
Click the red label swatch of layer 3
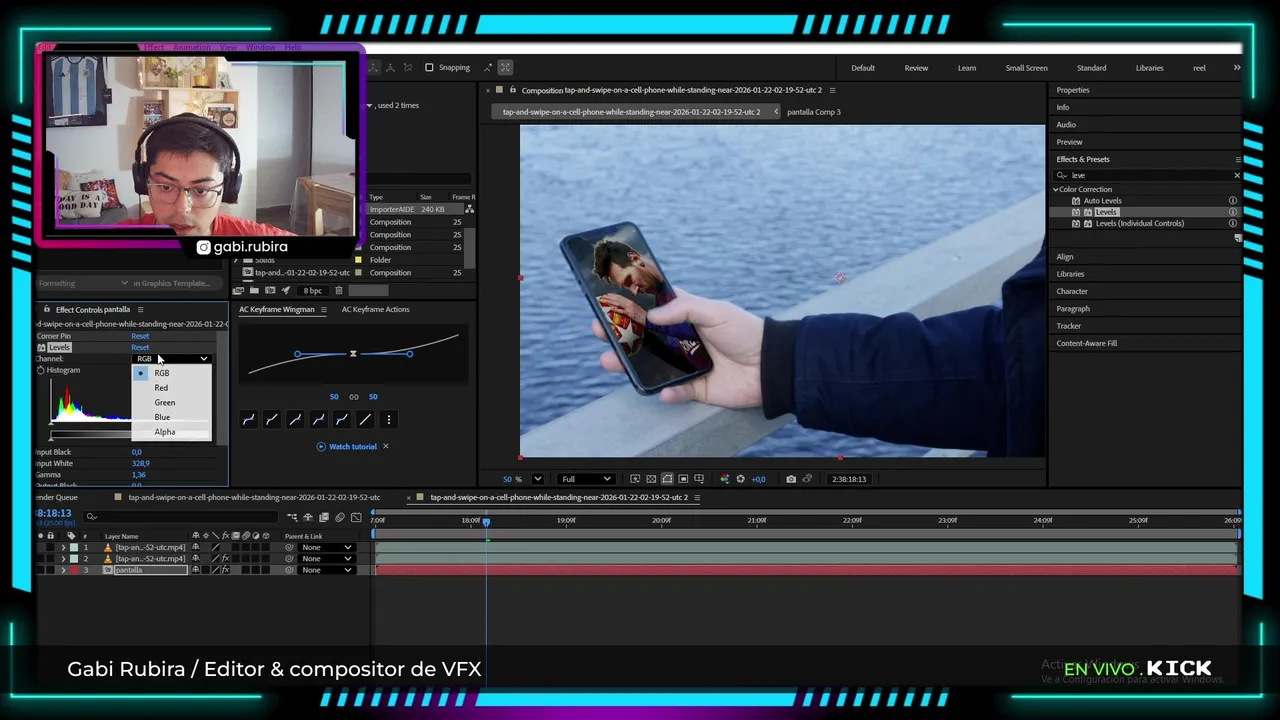pyautogui.click(x=74, y=570)
